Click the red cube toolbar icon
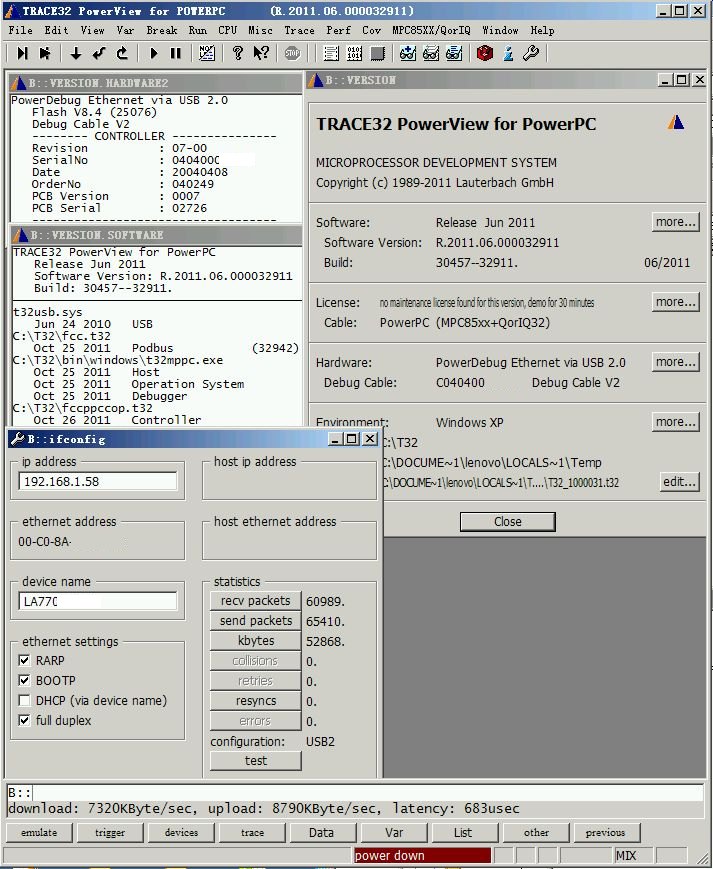This screenshot has height=869, width=713. coord(485,53)
